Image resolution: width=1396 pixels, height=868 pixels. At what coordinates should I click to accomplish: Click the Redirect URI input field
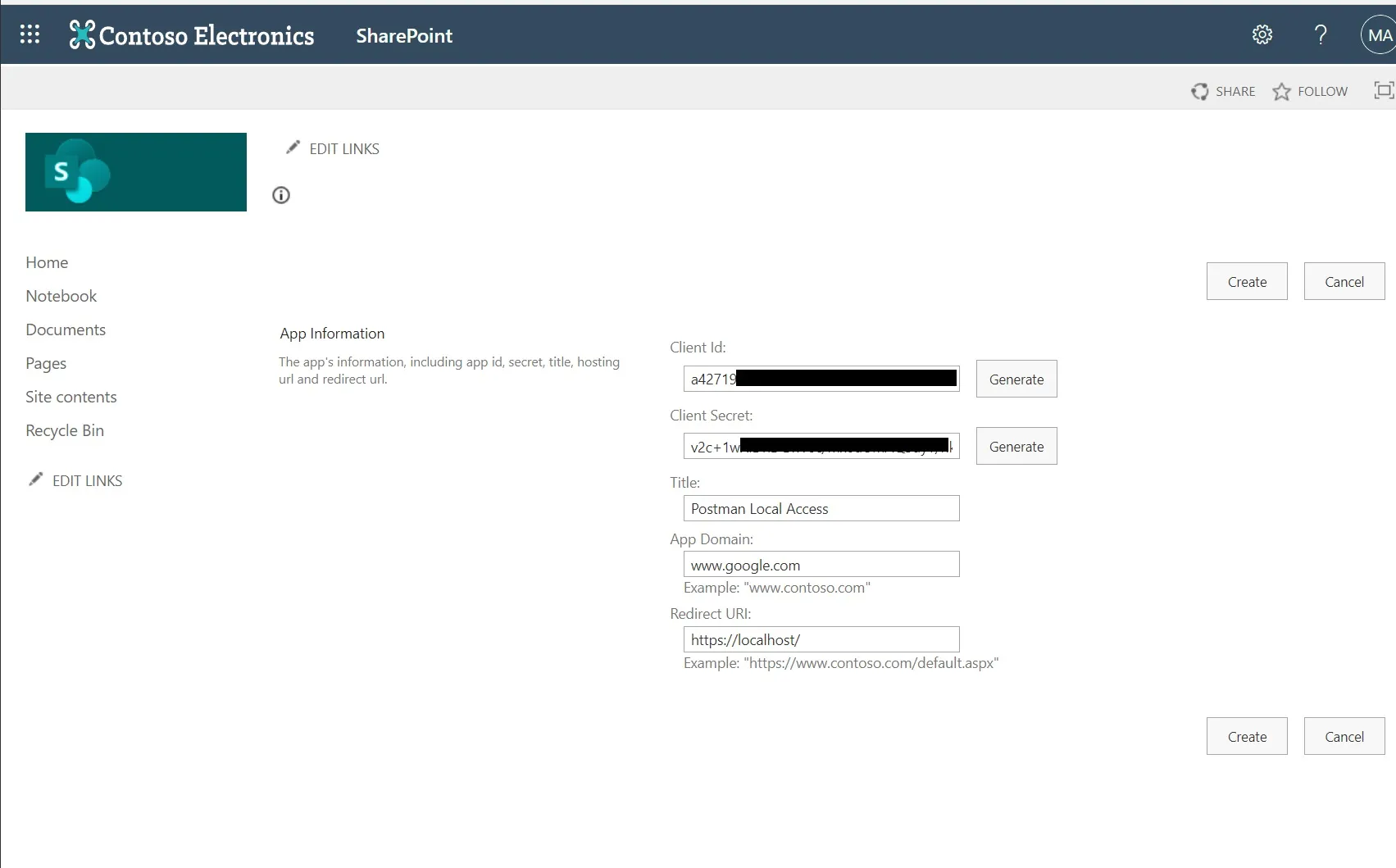tap(821, 639)
